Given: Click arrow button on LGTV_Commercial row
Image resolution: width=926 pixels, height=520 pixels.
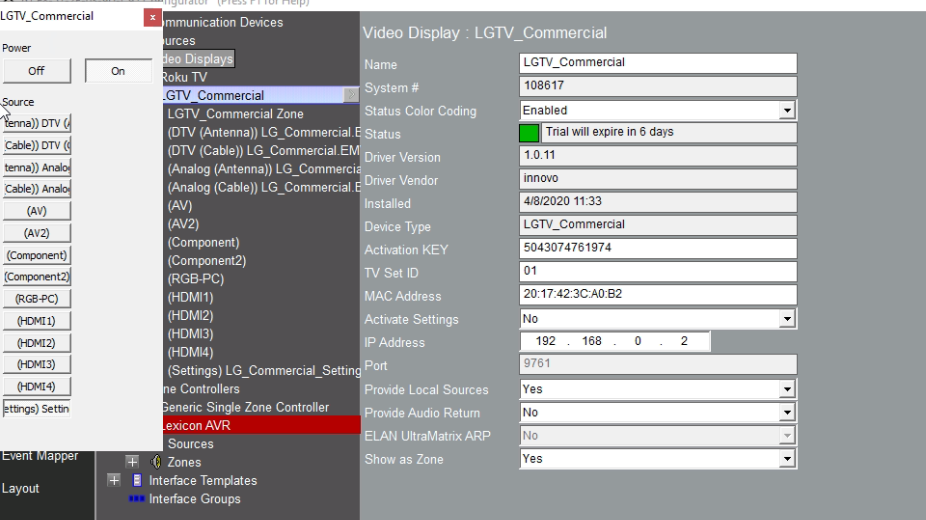Looking at the screenshot, I should coord(351,94).
